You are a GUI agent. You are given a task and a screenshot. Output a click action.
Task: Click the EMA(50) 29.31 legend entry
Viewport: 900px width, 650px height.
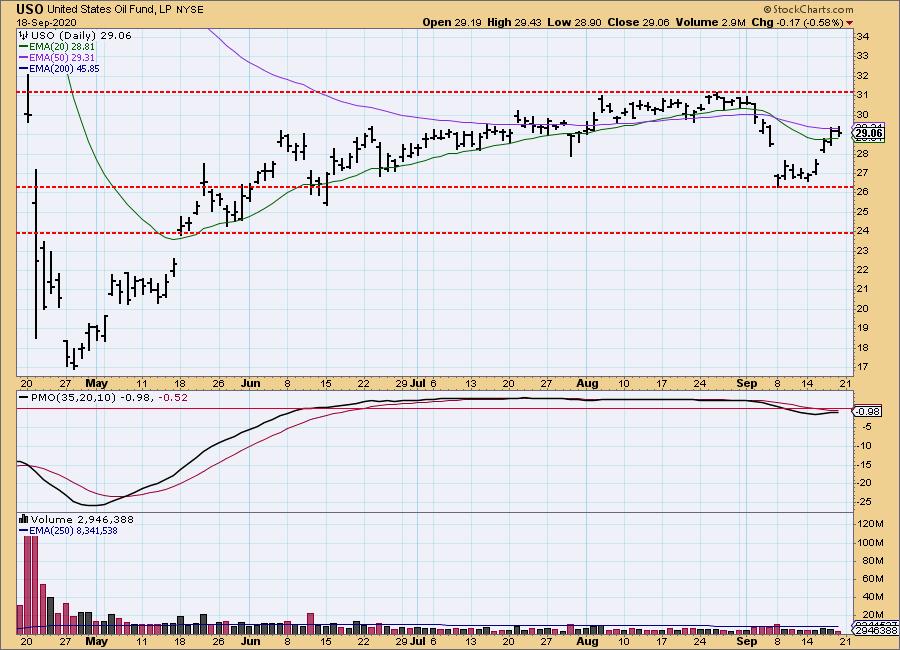(x=62, y=57)
